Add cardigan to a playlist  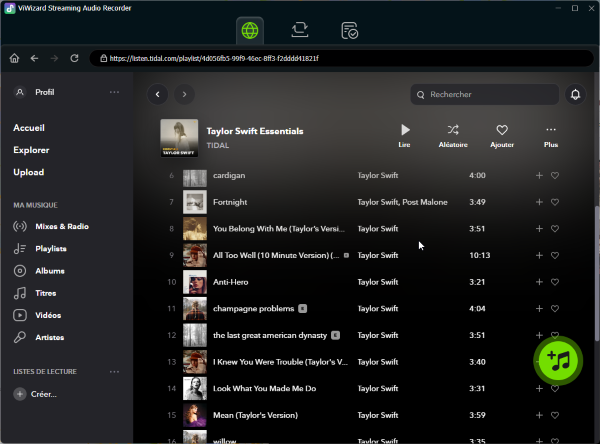(539, 175)
